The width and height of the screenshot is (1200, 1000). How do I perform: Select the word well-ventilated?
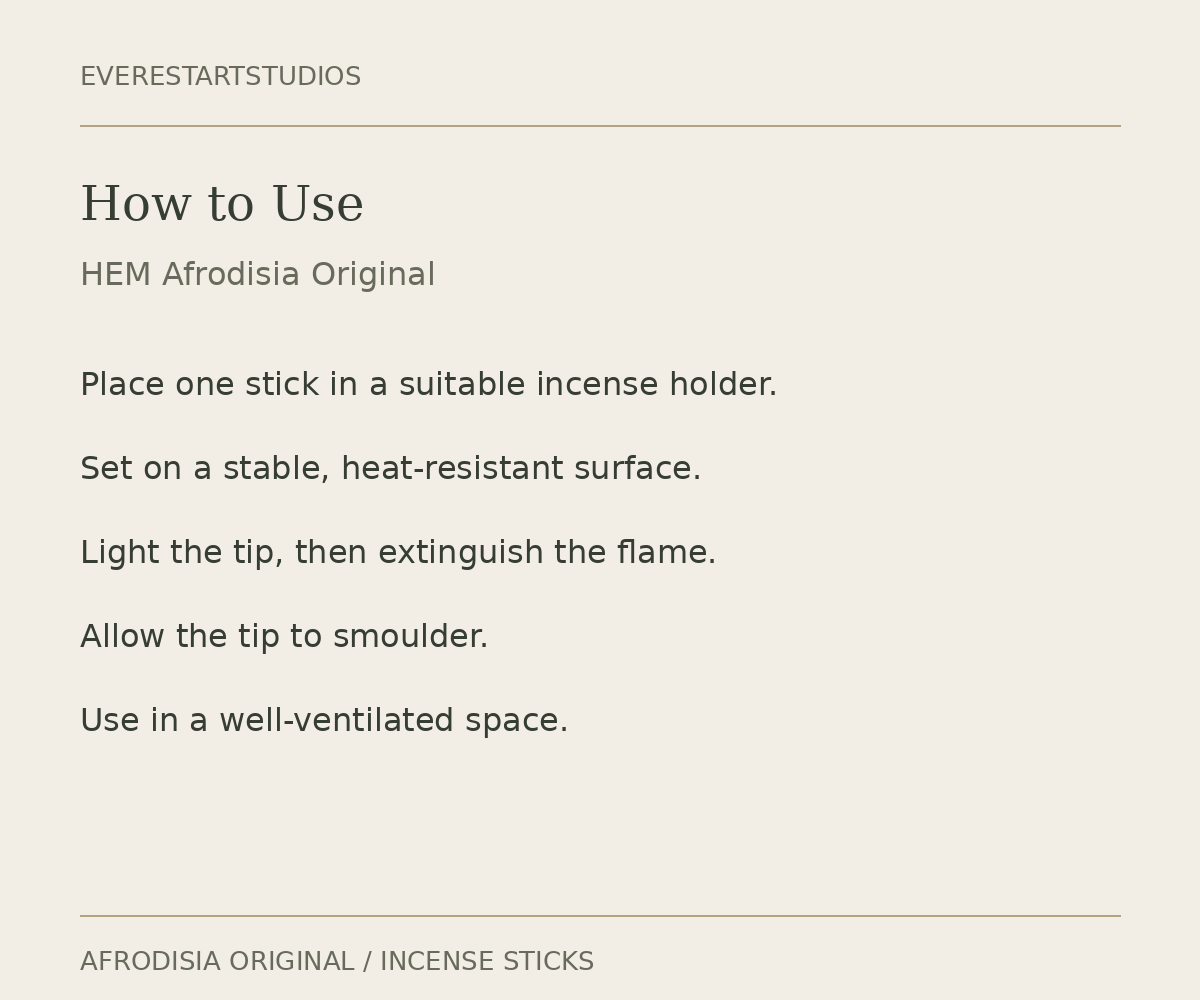337,721
